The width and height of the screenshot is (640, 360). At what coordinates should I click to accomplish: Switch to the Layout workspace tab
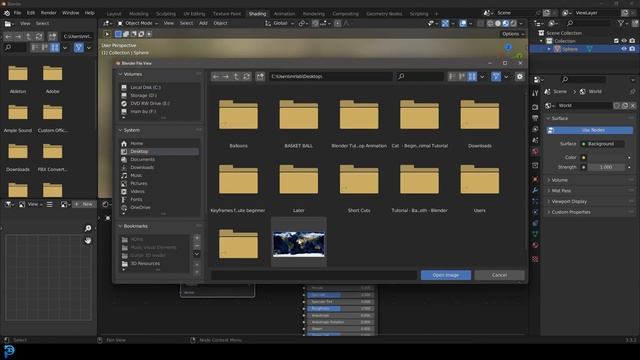[114, 14]
